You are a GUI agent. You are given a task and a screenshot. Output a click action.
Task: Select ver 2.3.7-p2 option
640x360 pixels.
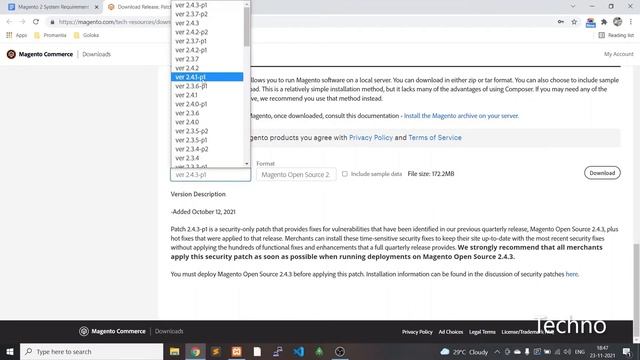tap(207, 14)
